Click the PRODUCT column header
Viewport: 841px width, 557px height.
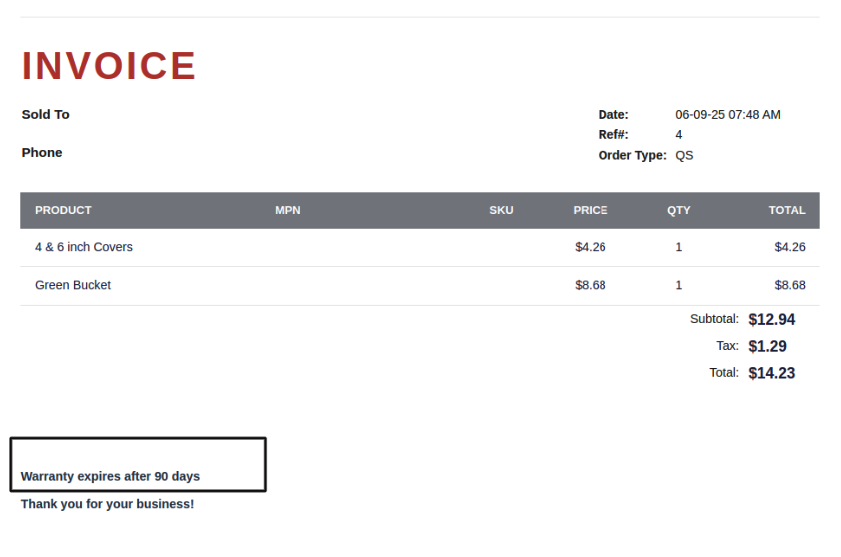point(63,210)
